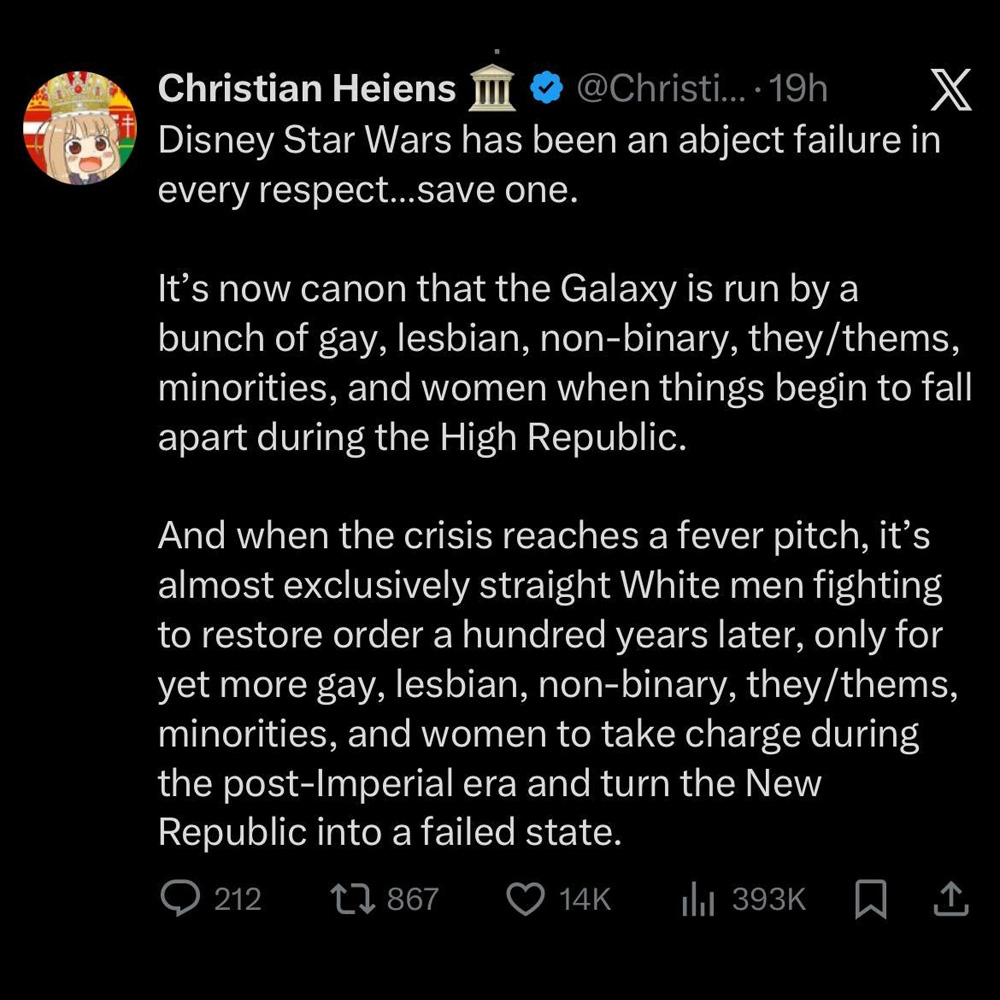Screen dimensions: 1000x1000
Task: Open the Christian Heiens profile name
Action: (x=307, y=90)
